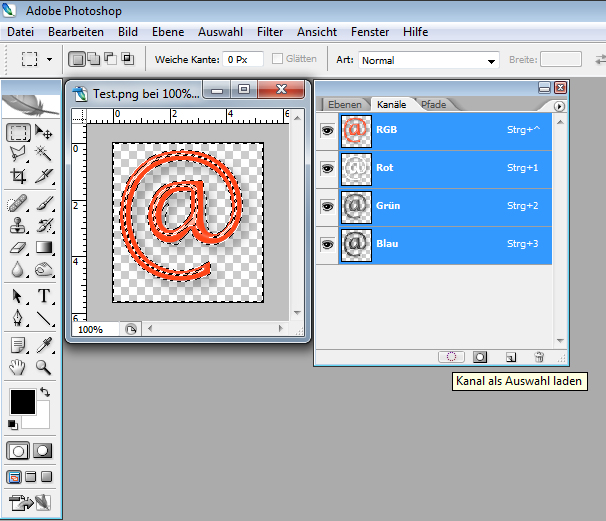Image resolution: width=606 pixels, height=521 pixels.
Task: Open the Art Normal dropdown
Action: click(x=428, y=60)
